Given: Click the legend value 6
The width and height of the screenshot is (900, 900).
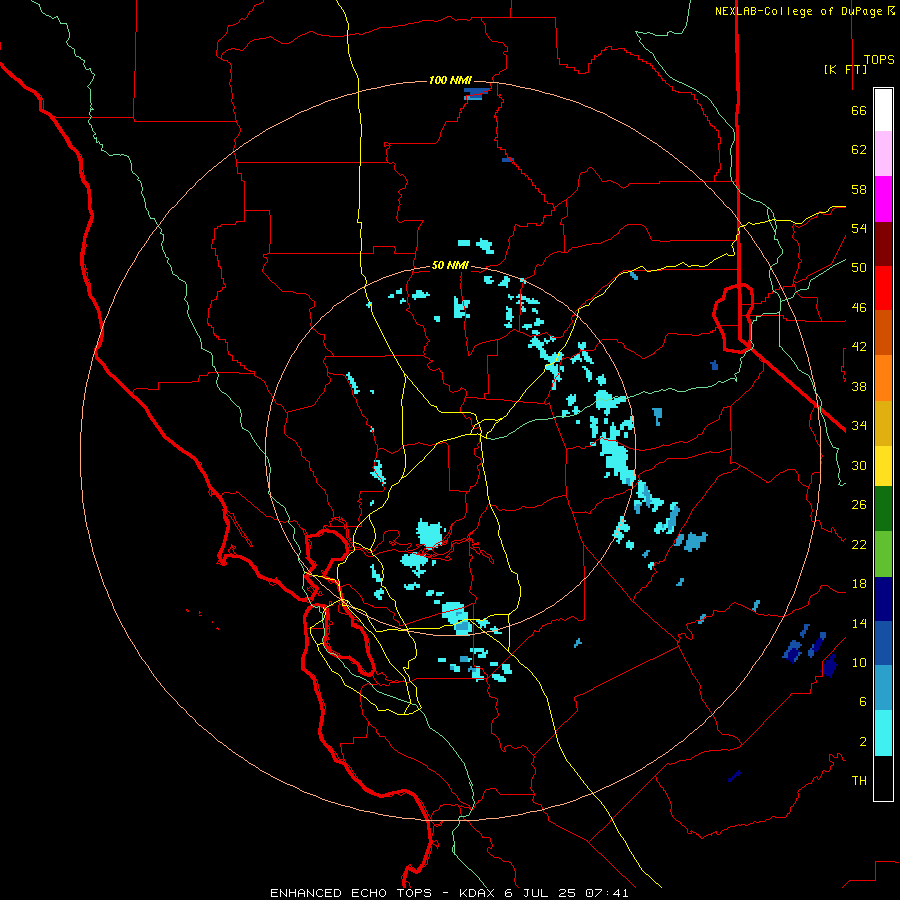Looking at the screenshot, I should (863, 702).
